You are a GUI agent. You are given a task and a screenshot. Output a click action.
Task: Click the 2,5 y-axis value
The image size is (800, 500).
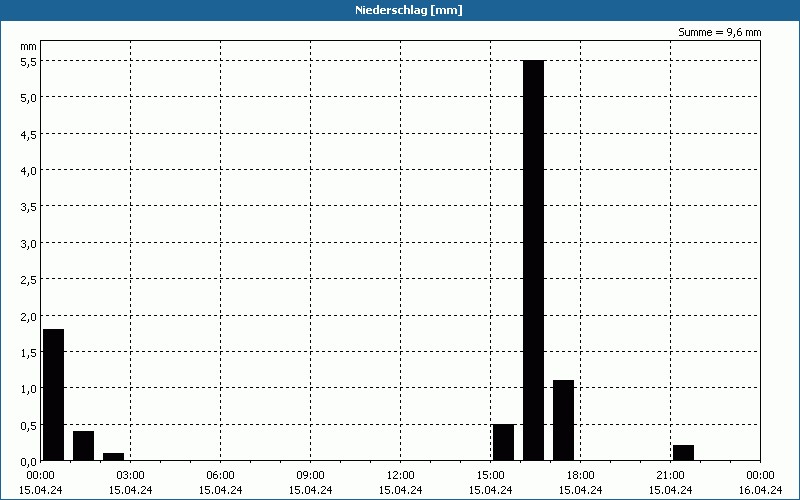click(29, 280)
